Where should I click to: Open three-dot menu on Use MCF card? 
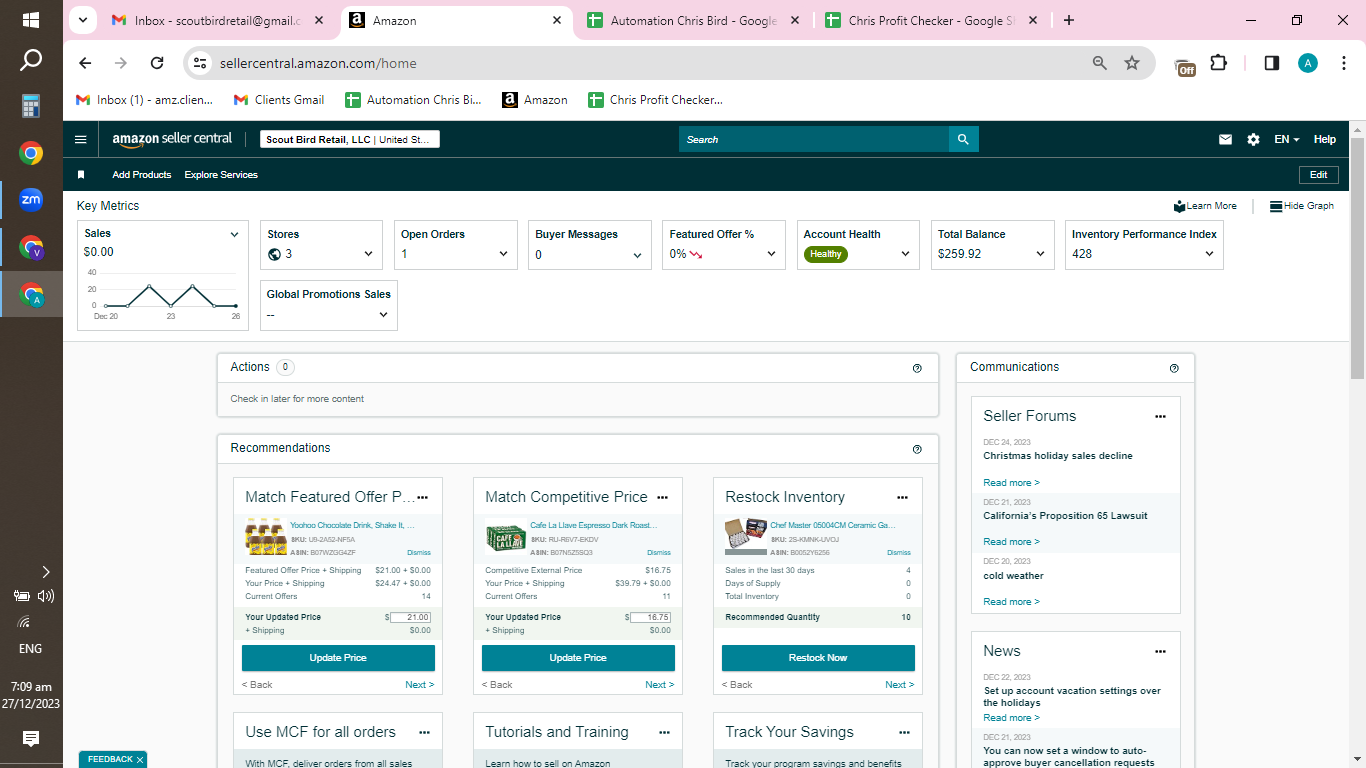423,732
